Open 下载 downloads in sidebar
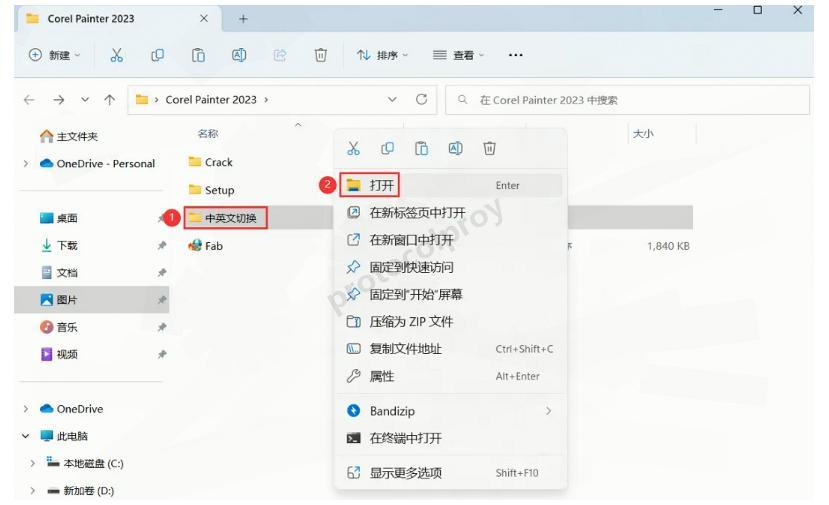 click(x=59, y=245)
